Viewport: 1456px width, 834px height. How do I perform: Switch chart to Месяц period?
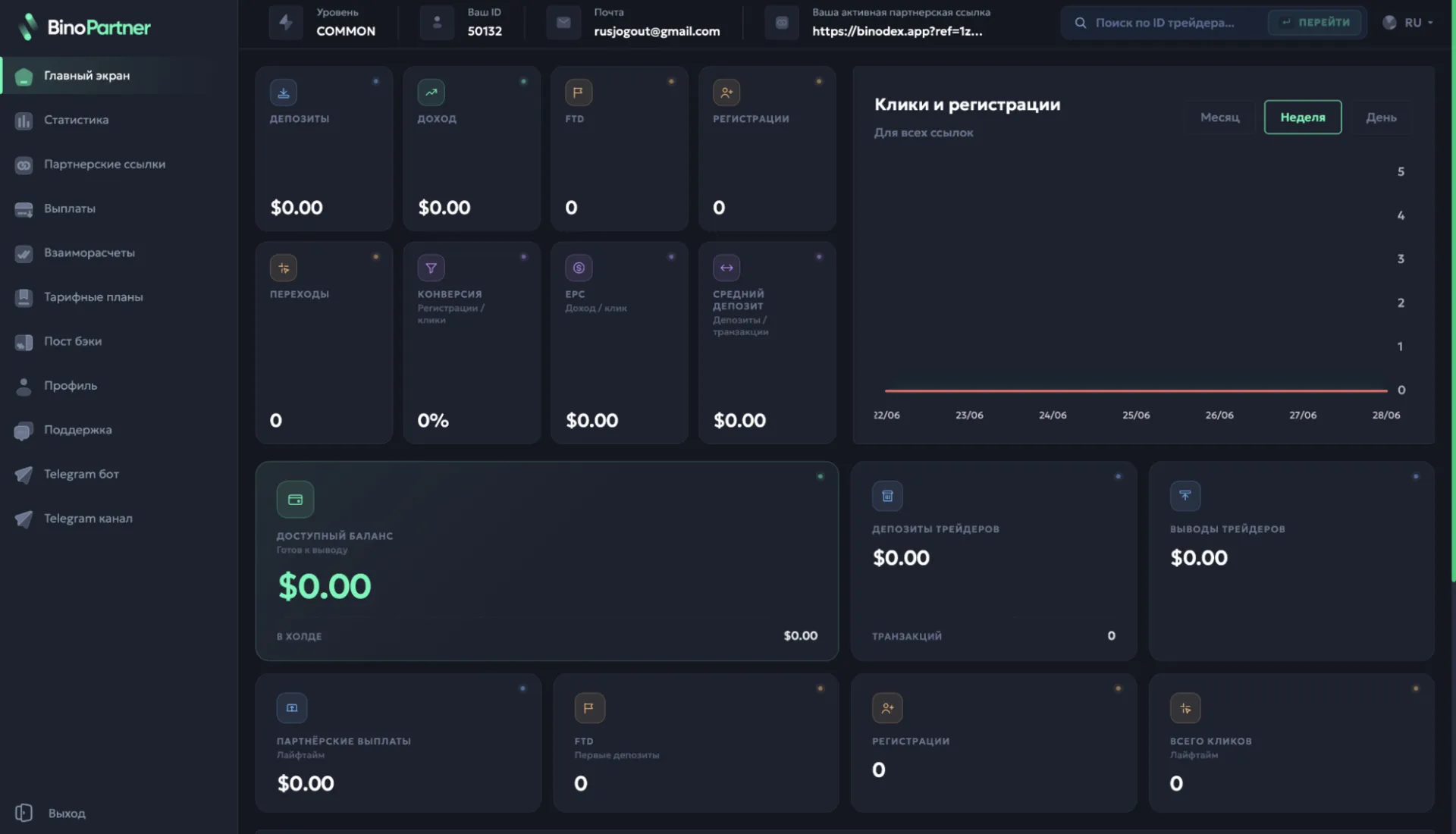[1219, 118]
